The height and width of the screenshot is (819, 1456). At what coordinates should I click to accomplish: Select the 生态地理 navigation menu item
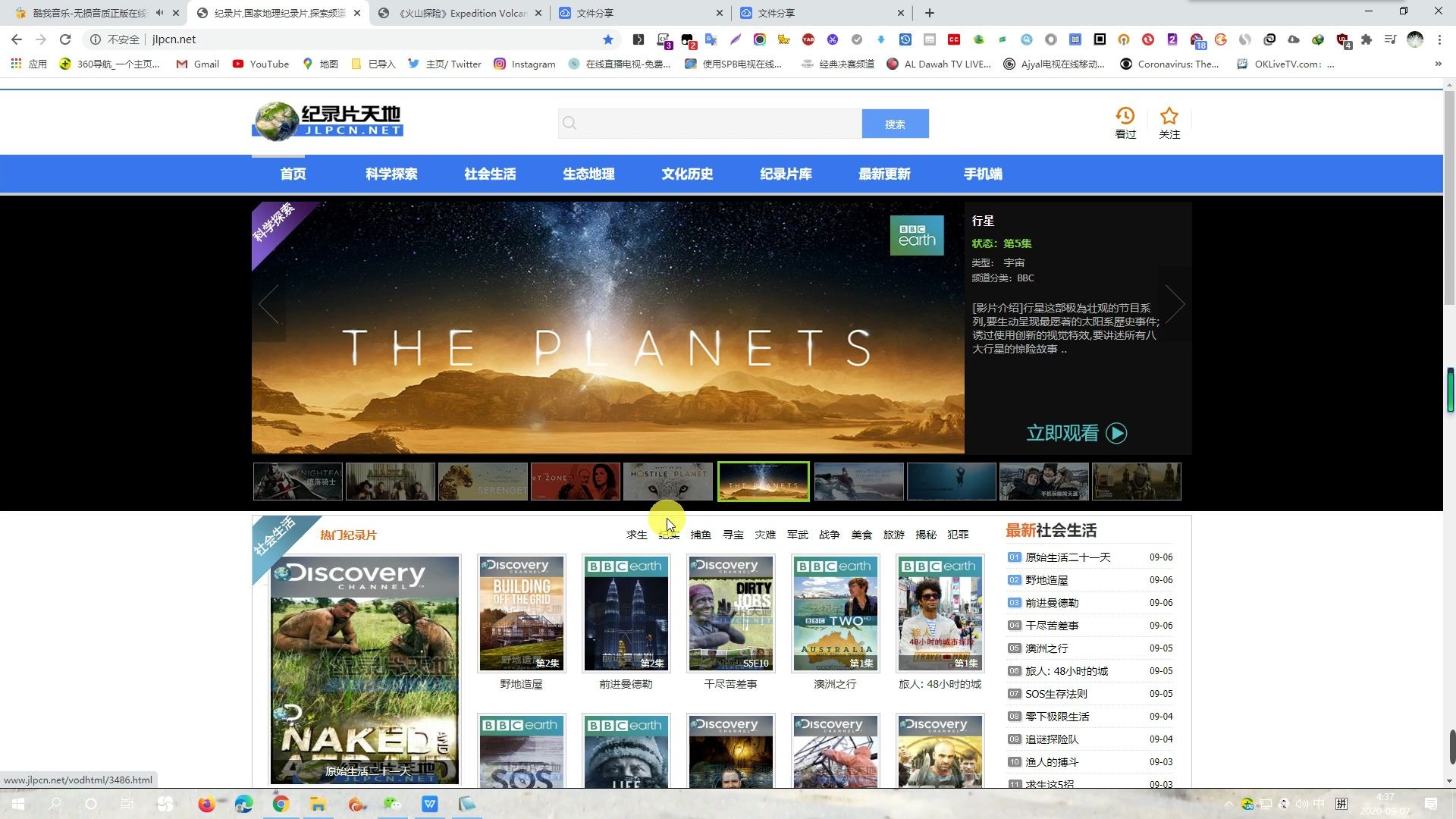pos(589,174)
